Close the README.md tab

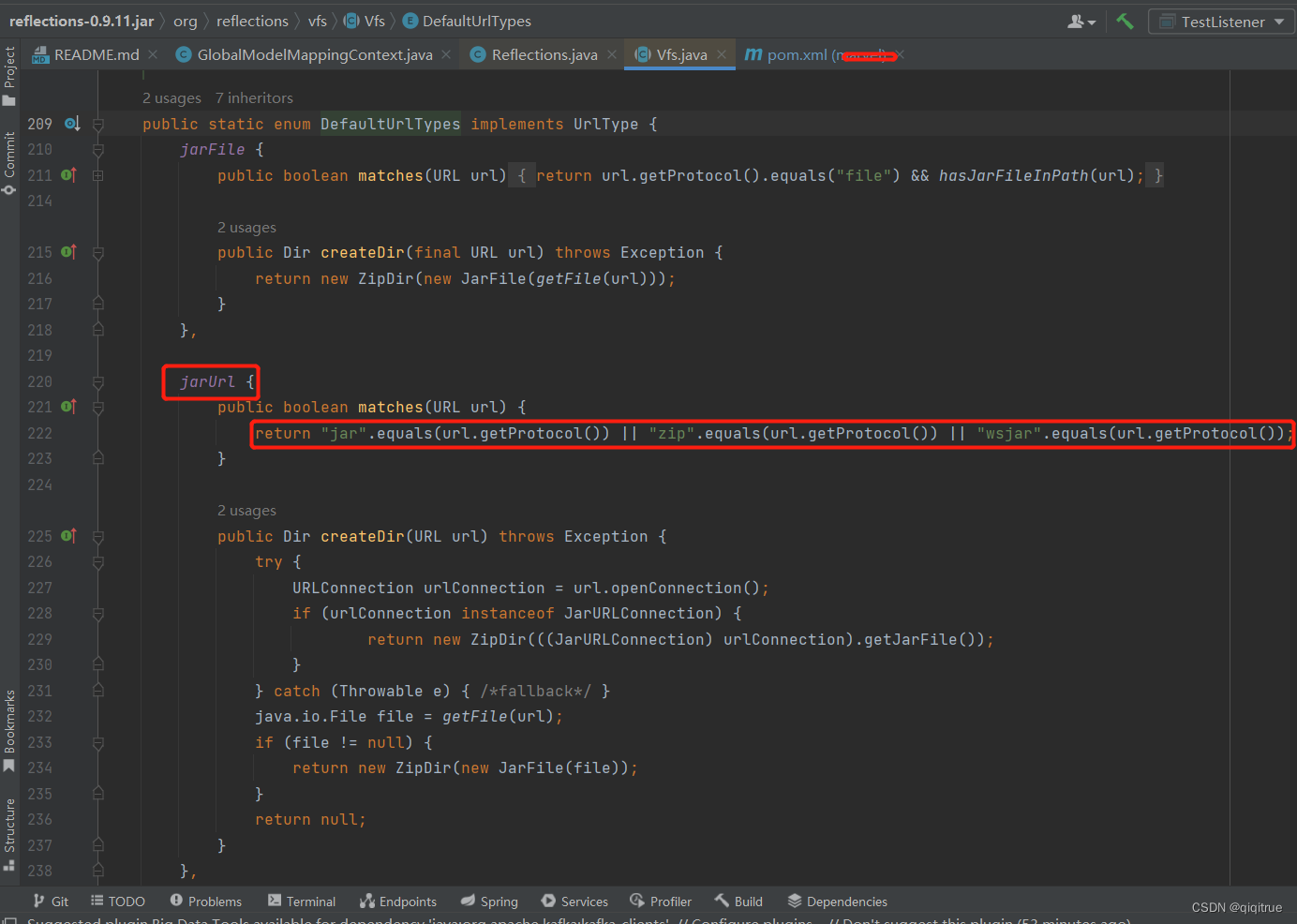[x=153, y=54]
